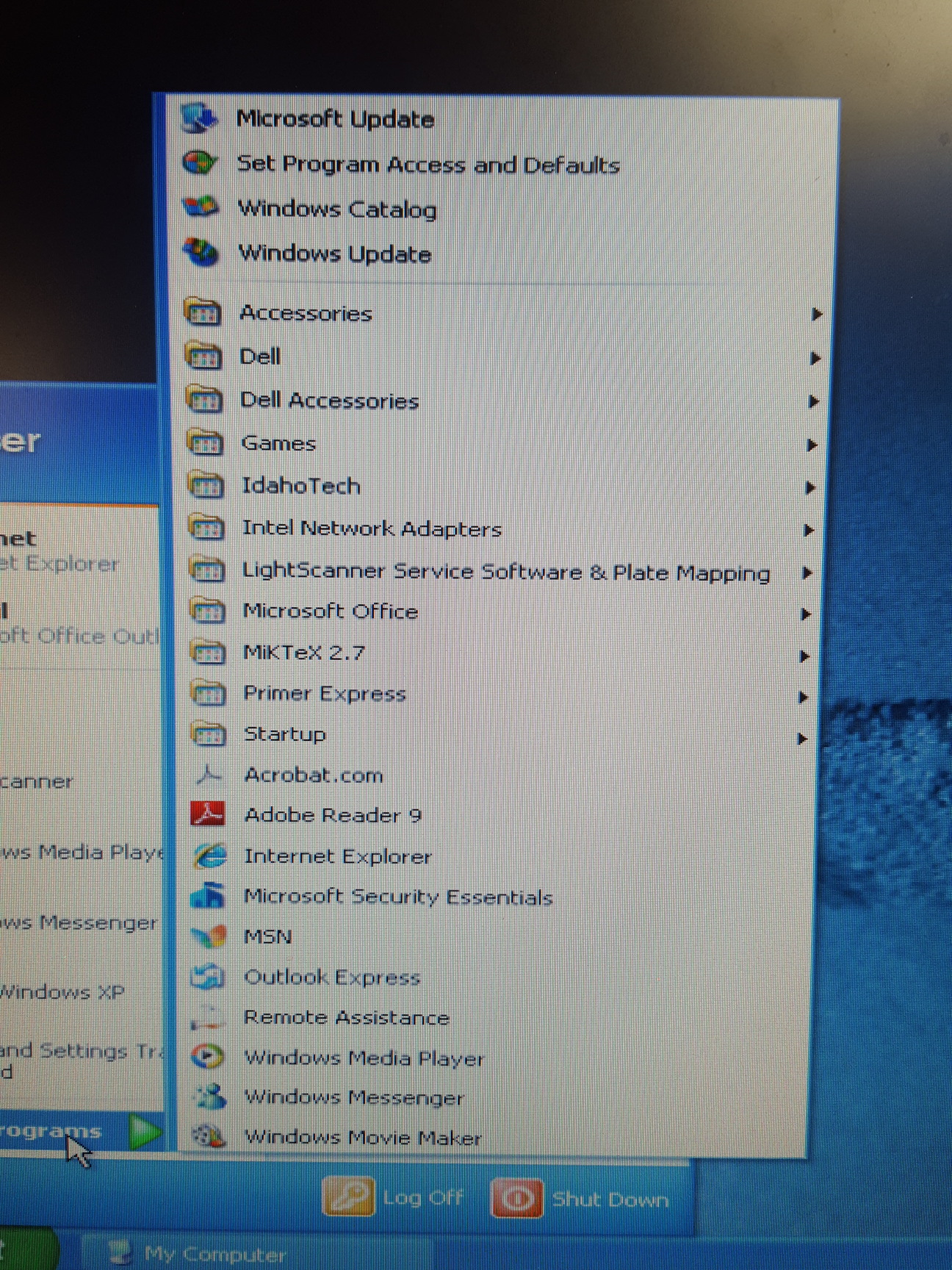Click the Windows Messenger icon in the Programs list

[x=209, y=1097]
